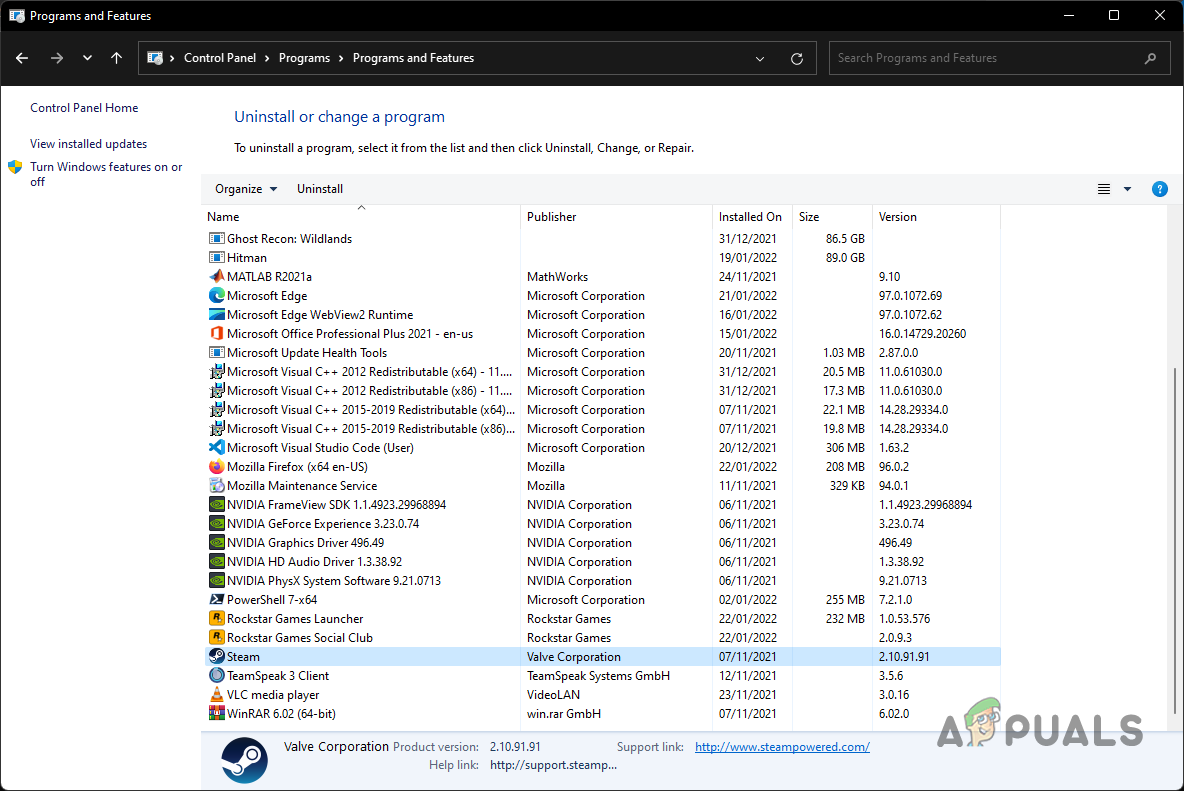1184x791 pixels.
Task: Sort by the Version column header
Action: point(936,217)
